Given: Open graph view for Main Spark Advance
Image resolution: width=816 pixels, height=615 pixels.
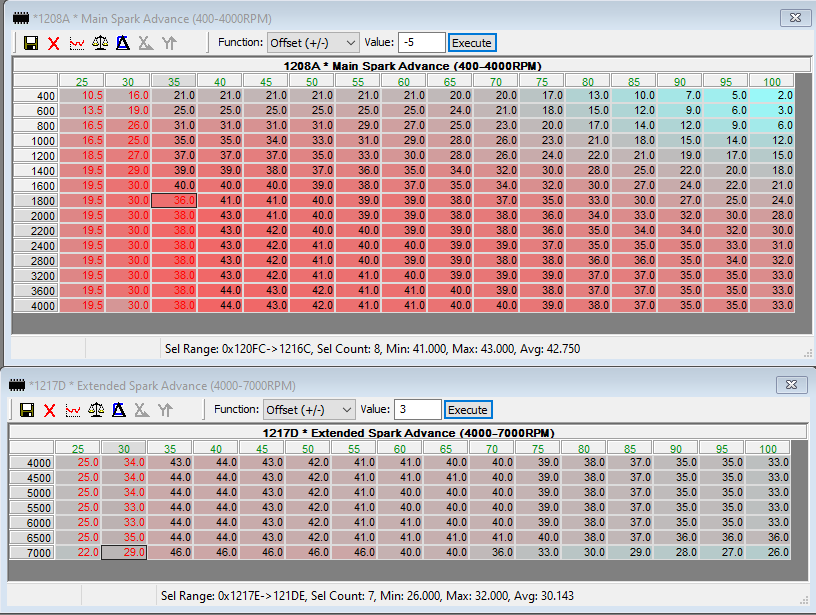Looking at the screenshot, I should tap(76, 43).
